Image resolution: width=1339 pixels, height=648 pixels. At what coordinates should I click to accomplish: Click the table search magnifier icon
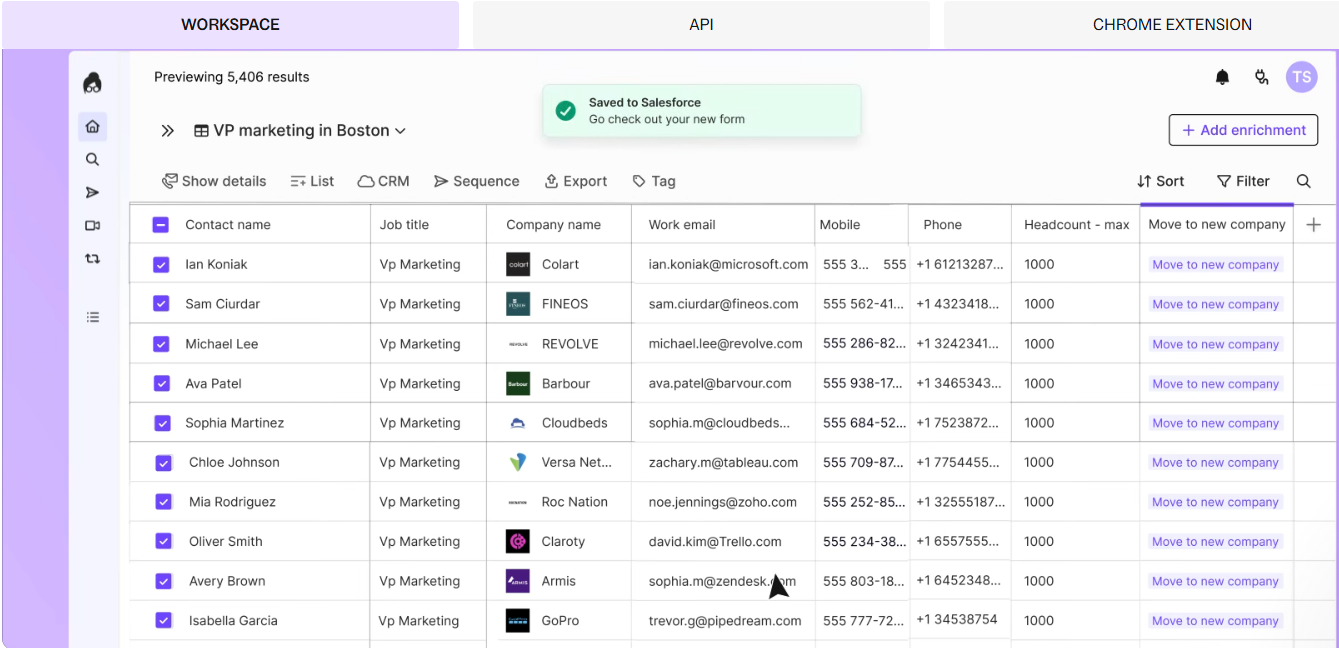coord(1303,181)
